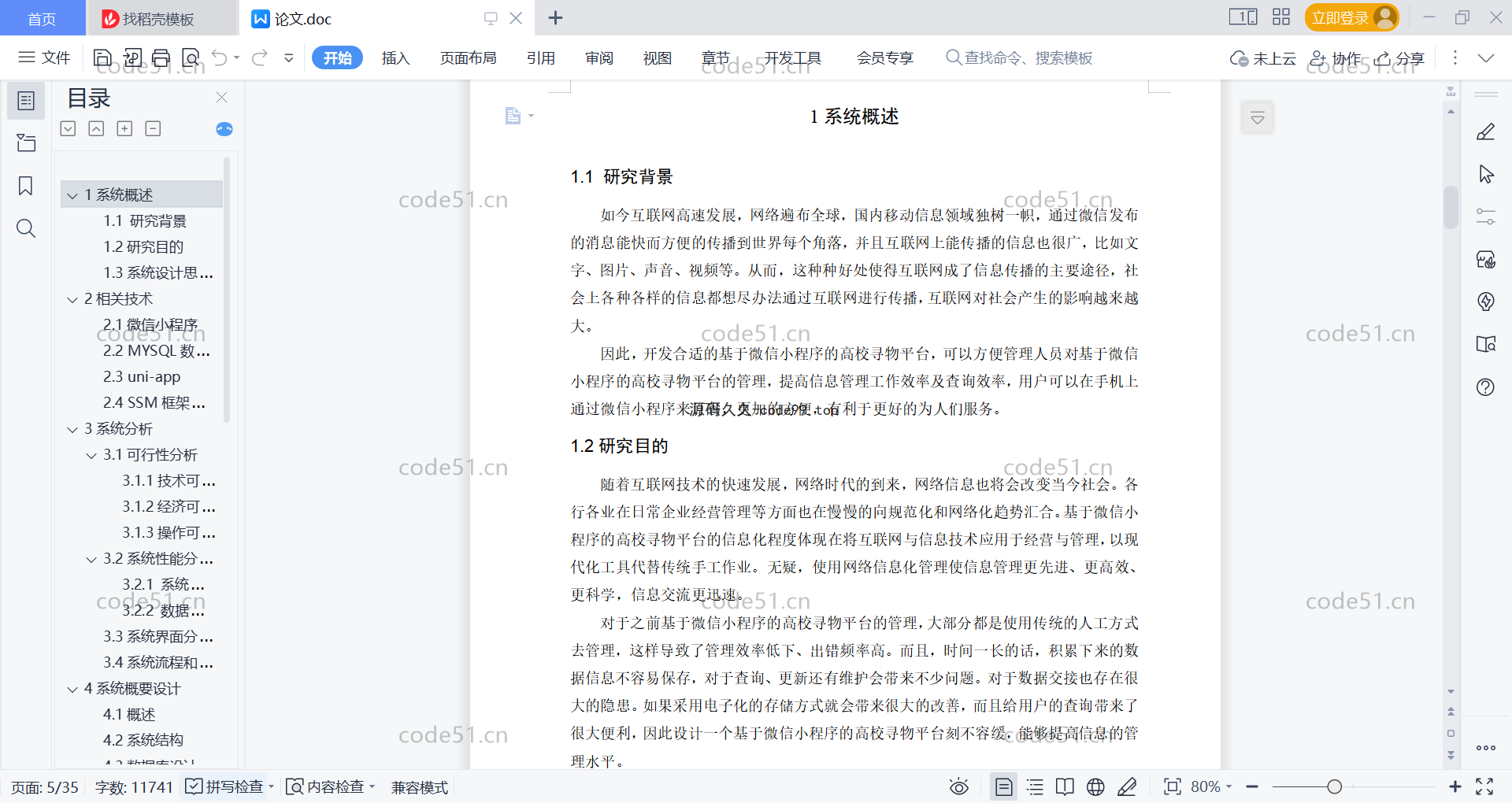Image resolution: width=1512 pixels, height=803 pixels.
Task: Open the help question mark icon
Action: tap(1486, 387)
